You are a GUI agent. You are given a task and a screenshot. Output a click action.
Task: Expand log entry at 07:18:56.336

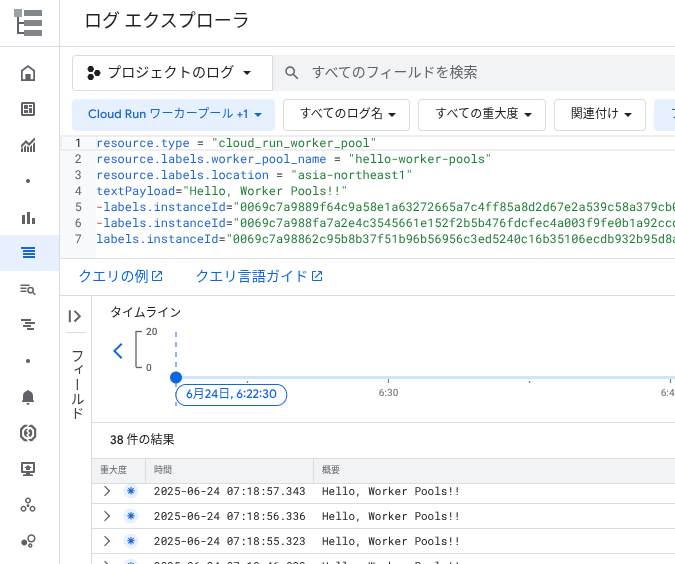tap(107, 516)
